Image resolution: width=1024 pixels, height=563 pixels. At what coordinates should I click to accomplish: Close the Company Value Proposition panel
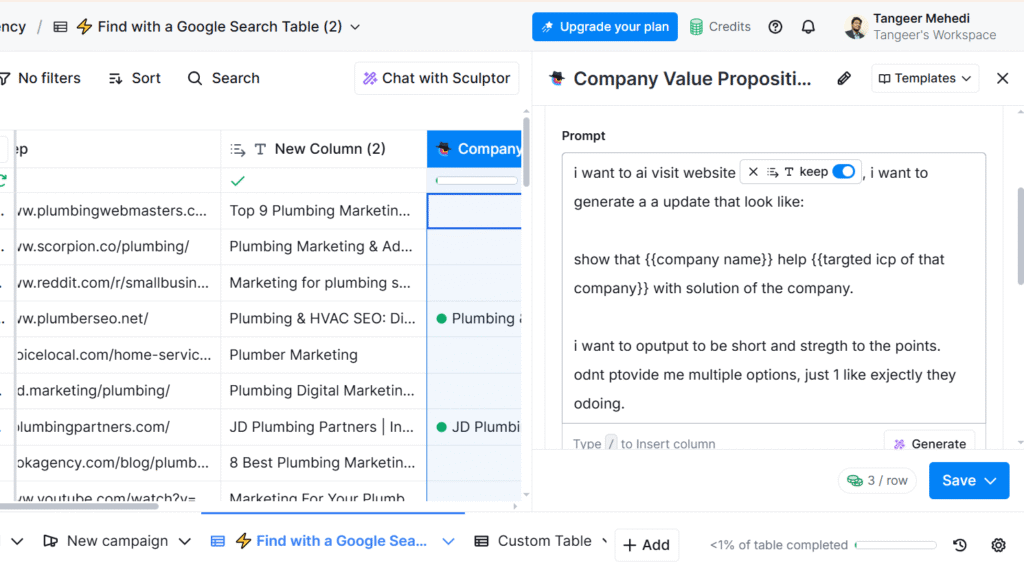(1002, 78)
